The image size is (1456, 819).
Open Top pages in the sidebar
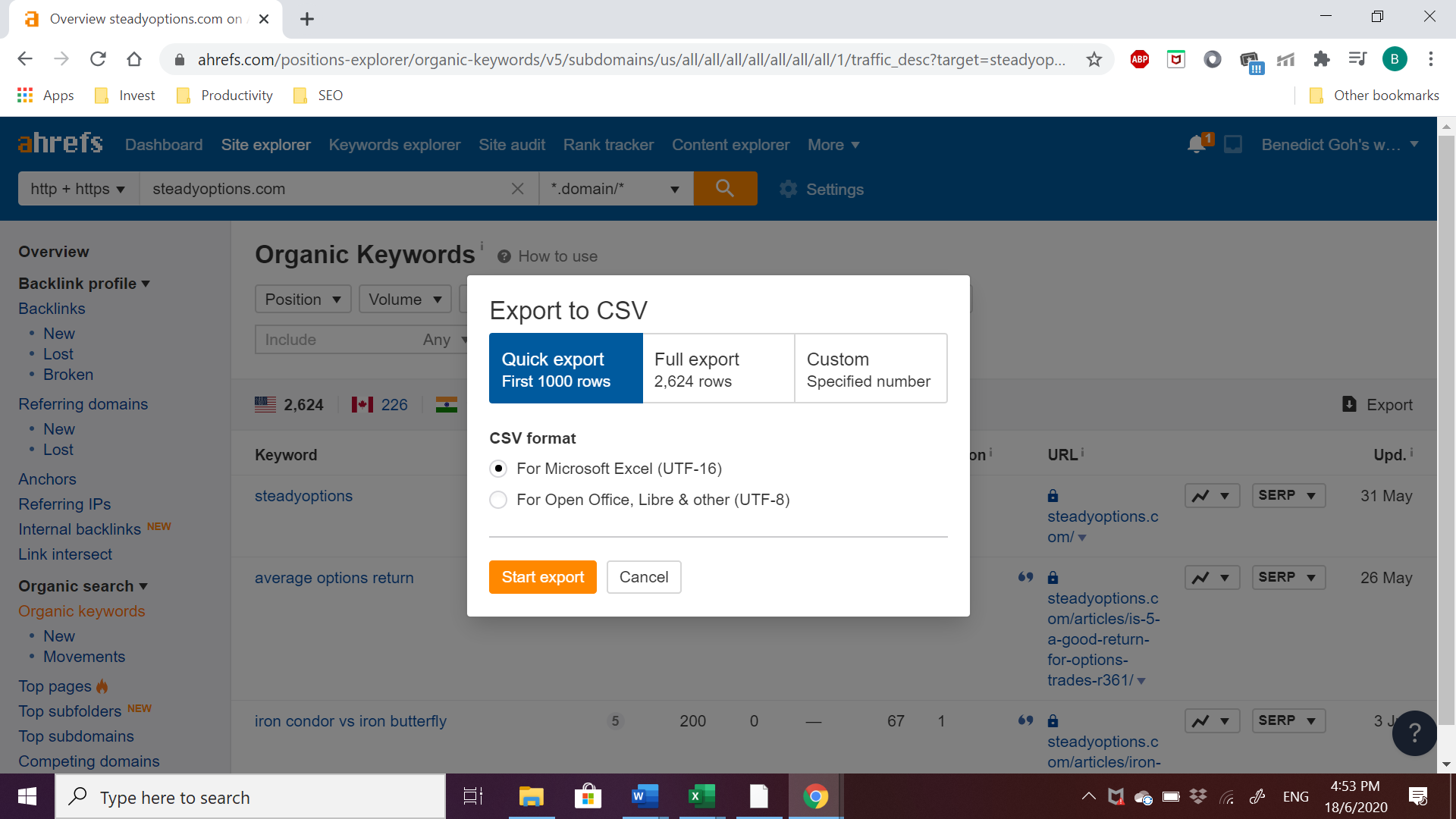coord(55,686)
